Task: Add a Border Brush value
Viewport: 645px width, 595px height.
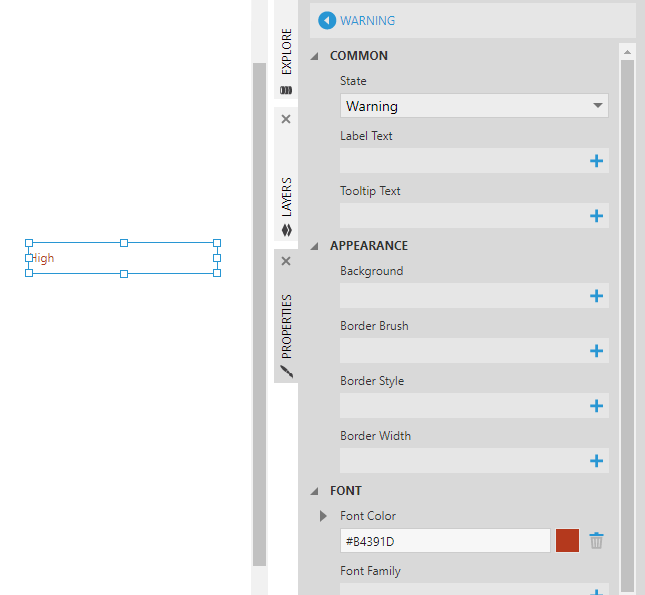Action: [x=596, y=351]
